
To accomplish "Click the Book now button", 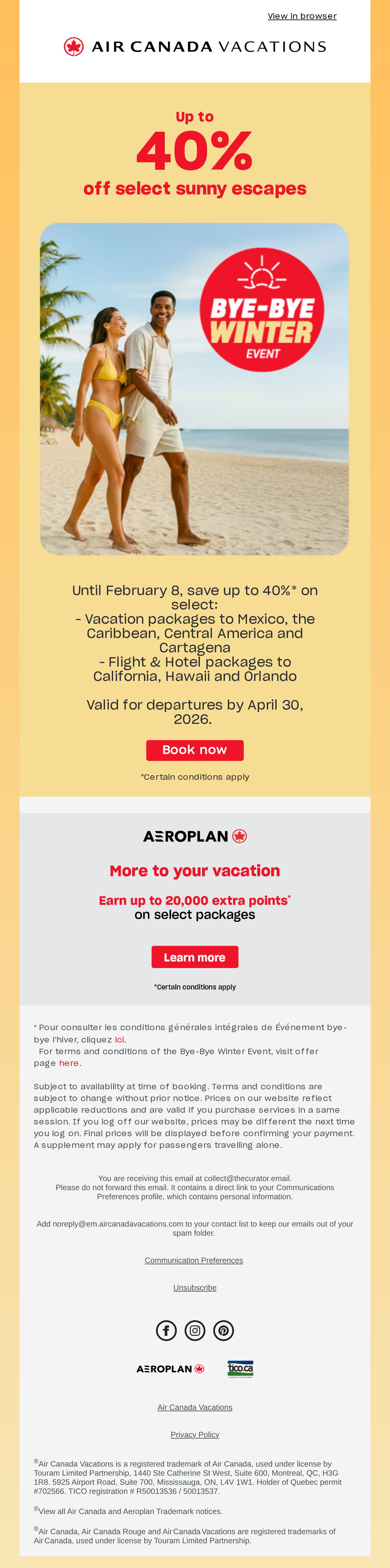I will pos(195,750).
